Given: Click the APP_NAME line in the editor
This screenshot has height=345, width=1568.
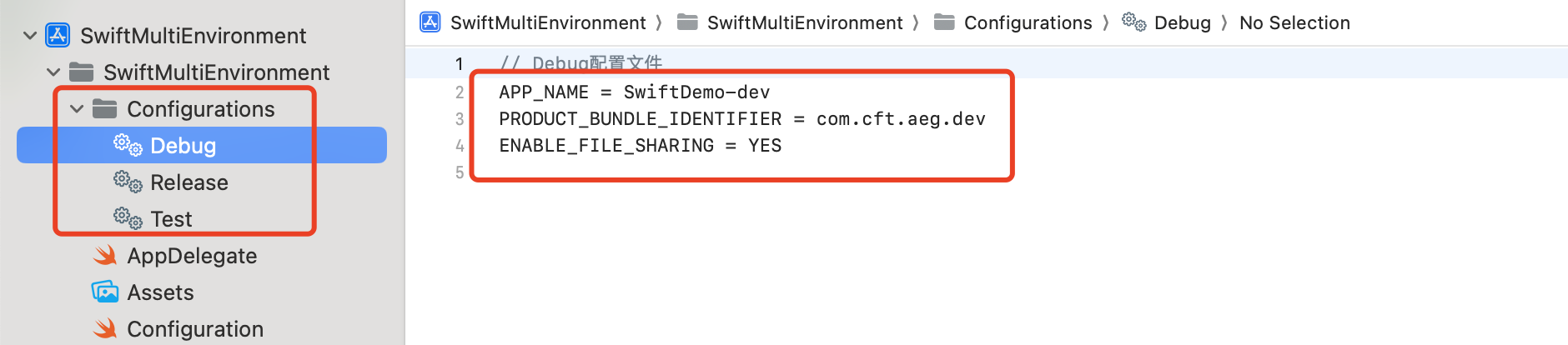Looking at the screenshot, I should click(x=634, y=92).
